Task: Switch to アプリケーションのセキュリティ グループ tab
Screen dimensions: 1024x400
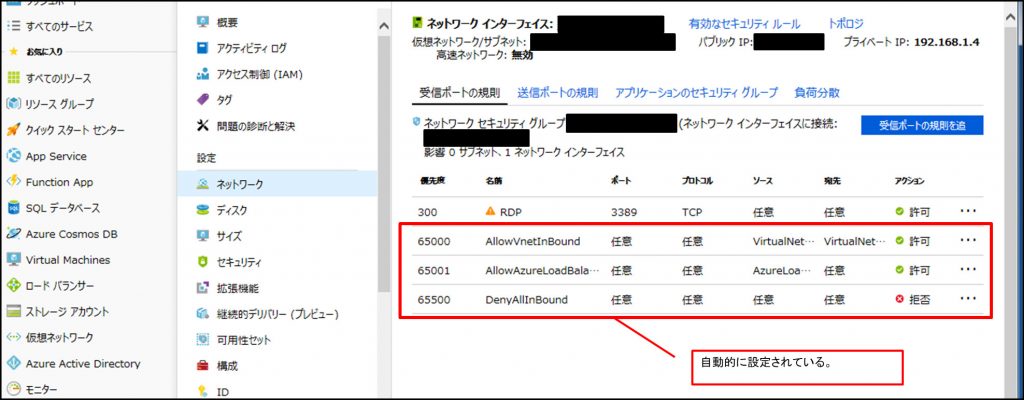Action: tap(696, 93)
